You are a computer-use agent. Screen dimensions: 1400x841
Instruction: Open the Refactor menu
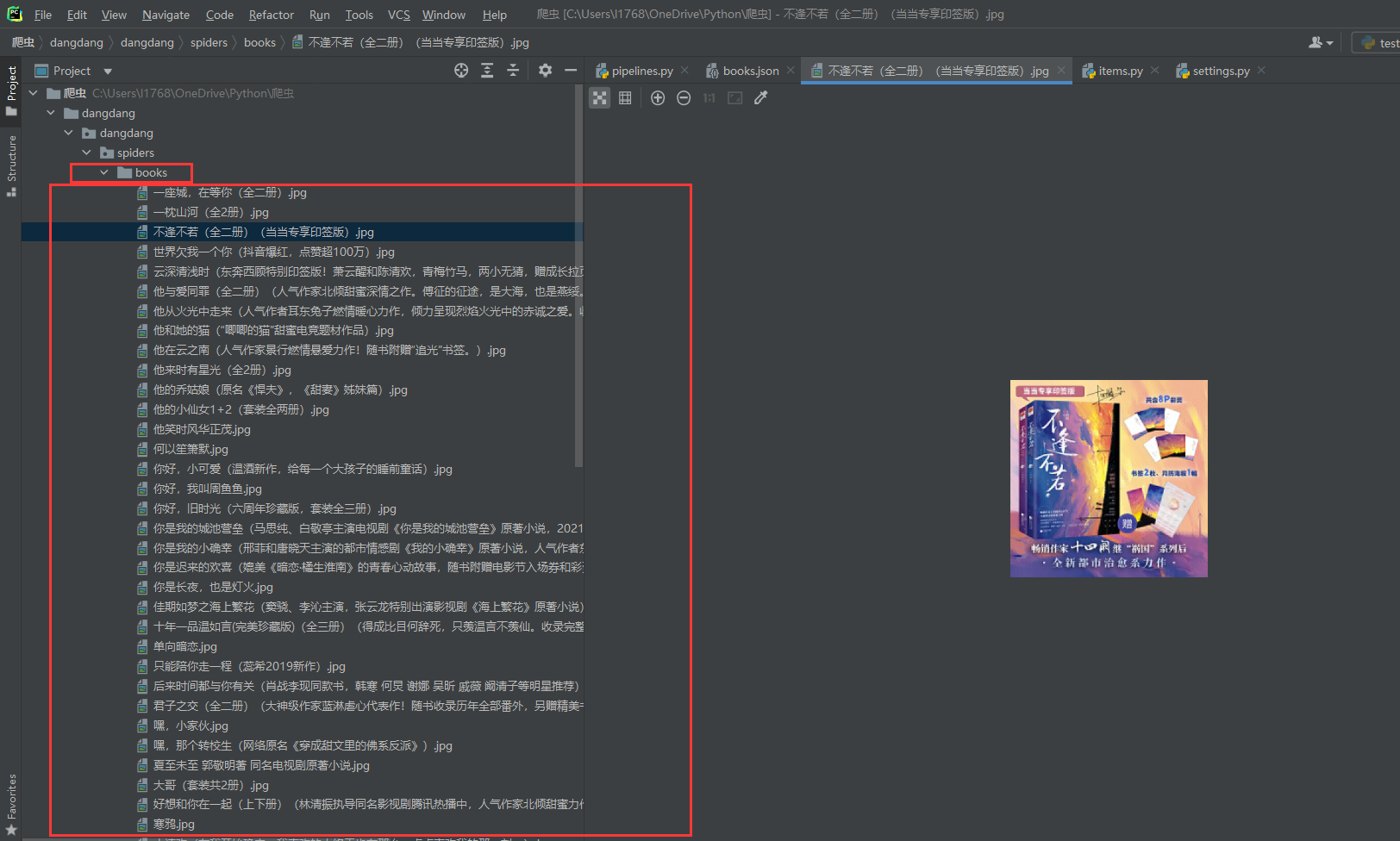click(271, 15)
